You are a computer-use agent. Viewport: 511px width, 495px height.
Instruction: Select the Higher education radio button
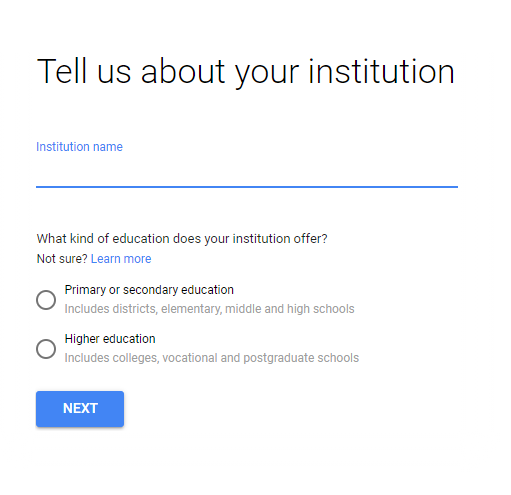point(46,348)
